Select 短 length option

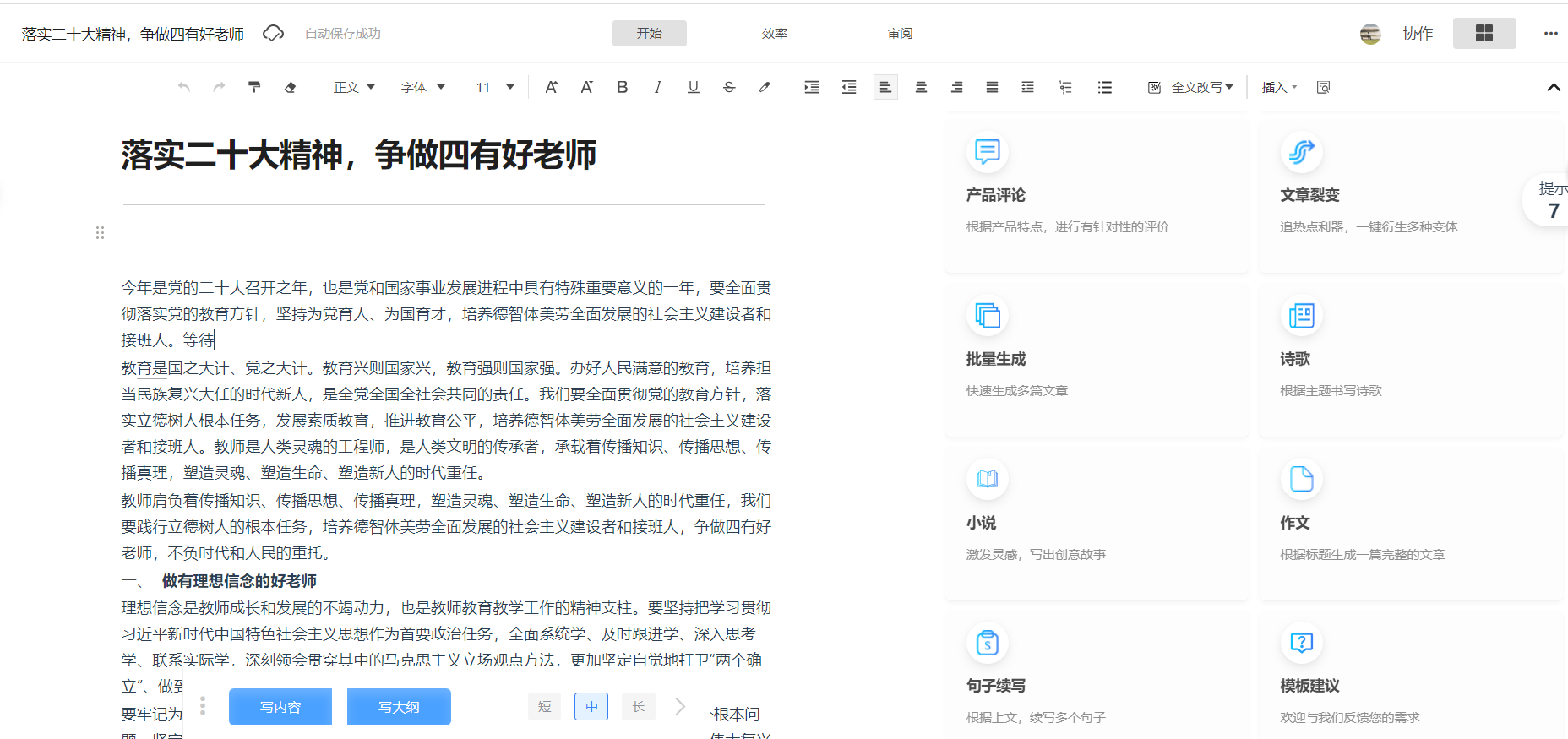545,706
